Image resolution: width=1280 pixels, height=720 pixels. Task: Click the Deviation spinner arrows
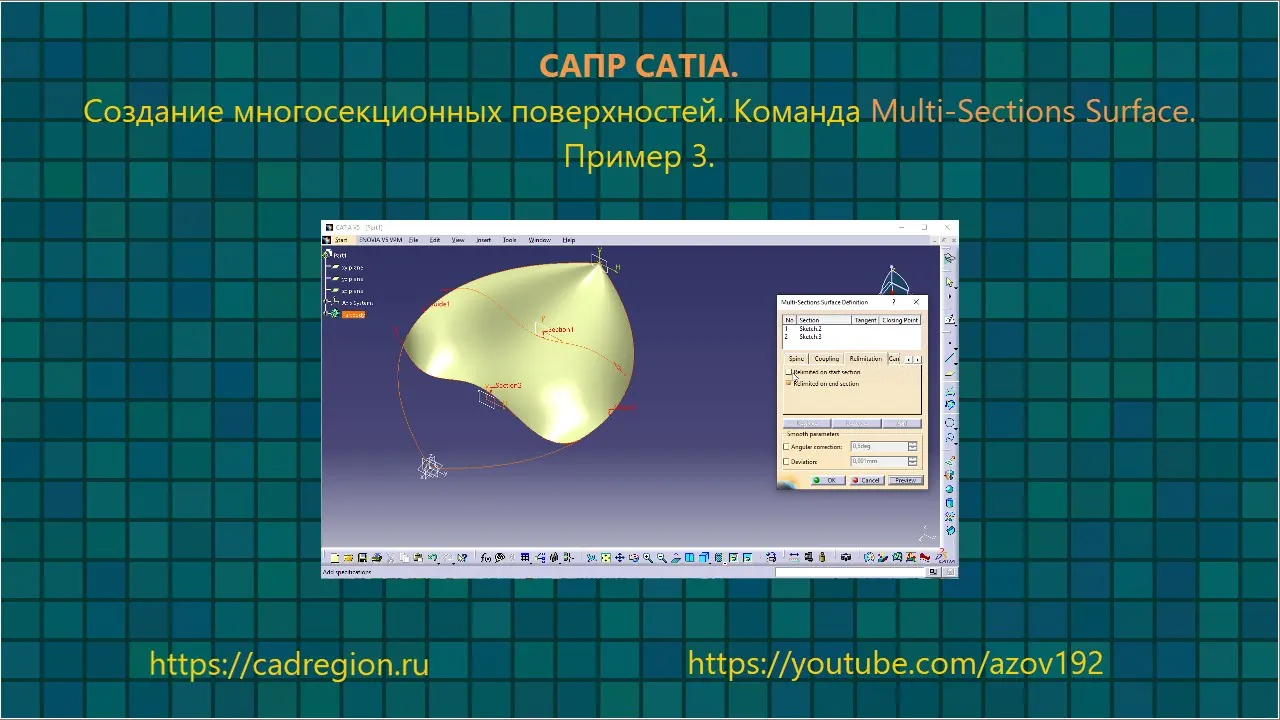point(912,461)
